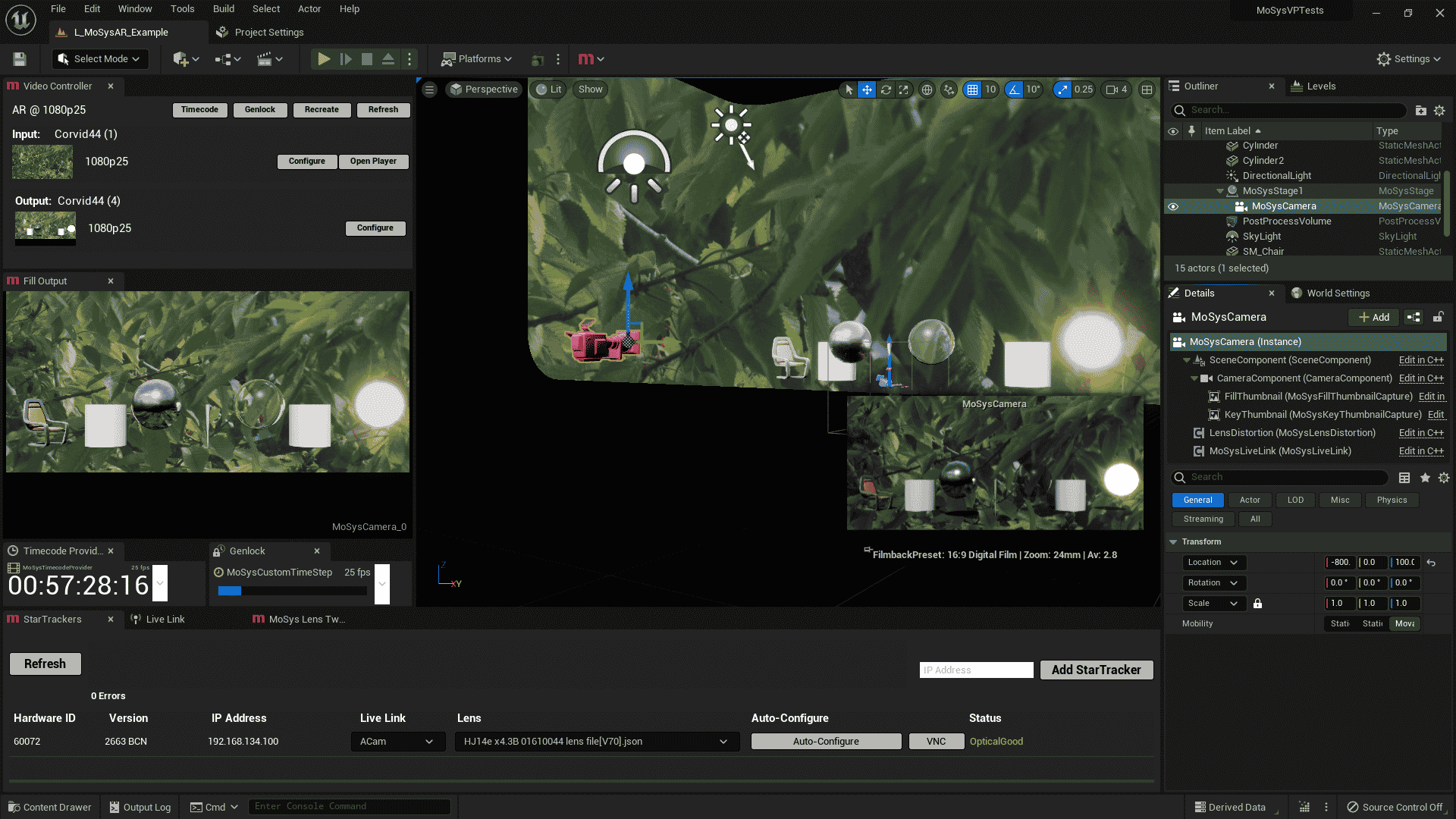Open the Lens file dropdown
Screen dimensions: 1456x819
(x=597, y=742)
